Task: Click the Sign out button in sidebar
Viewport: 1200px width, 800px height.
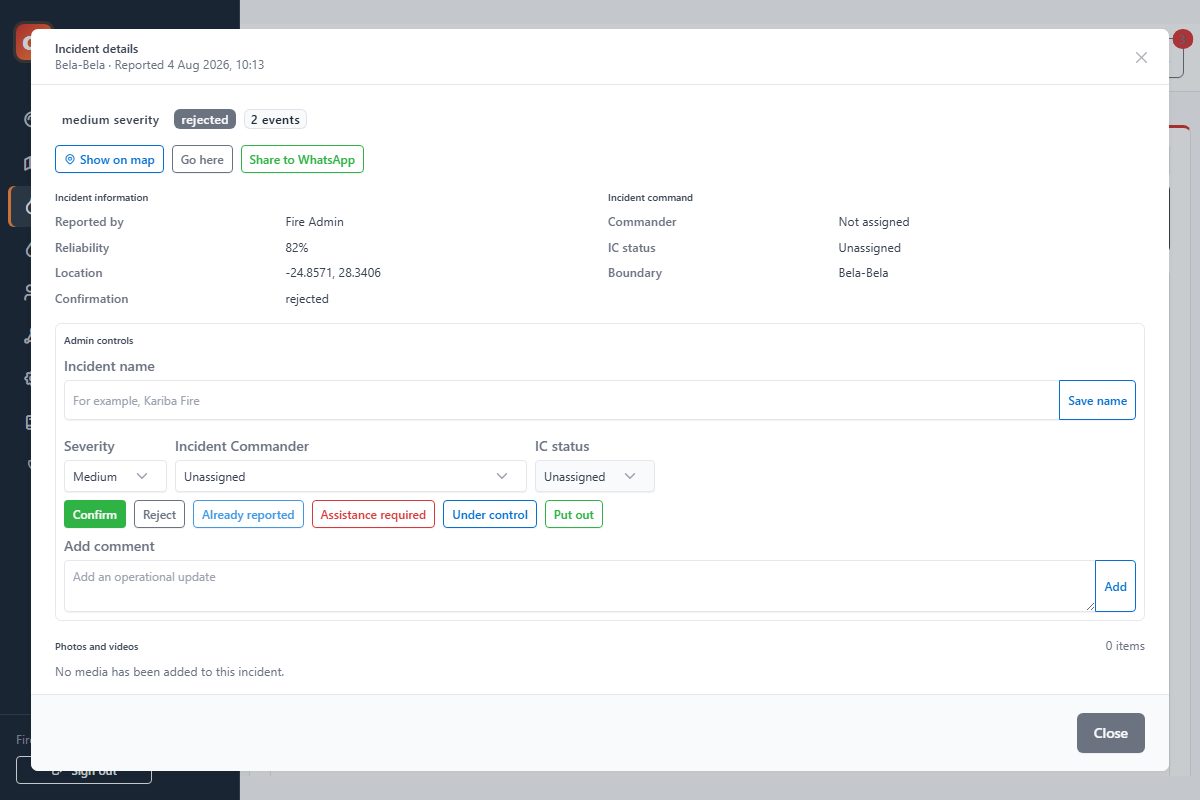Action: [x=84, y=770]
